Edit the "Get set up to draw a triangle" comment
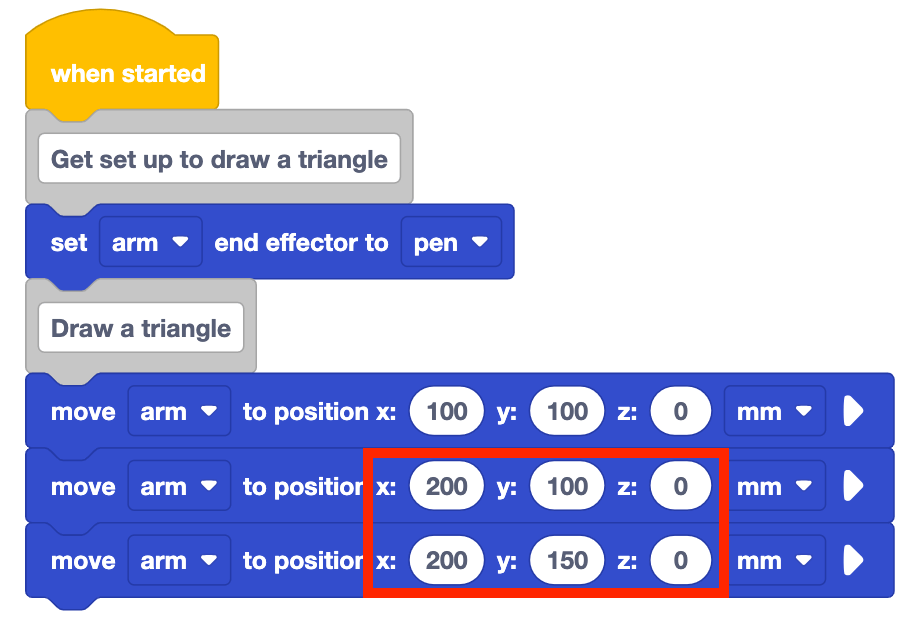 (x=219, y=160)
